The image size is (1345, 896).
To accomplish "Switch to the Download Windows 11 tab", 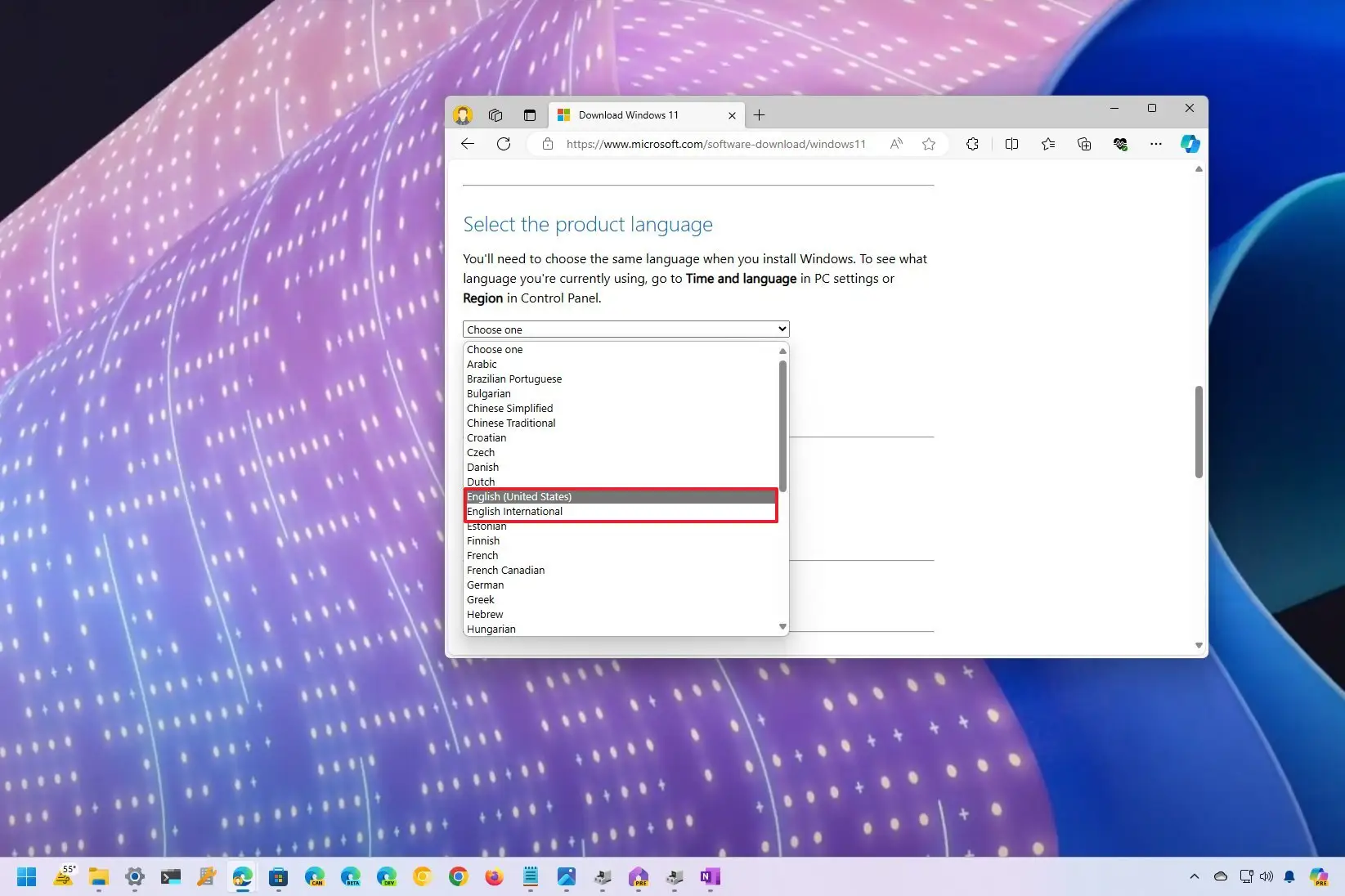I will [x=628, y=114].
